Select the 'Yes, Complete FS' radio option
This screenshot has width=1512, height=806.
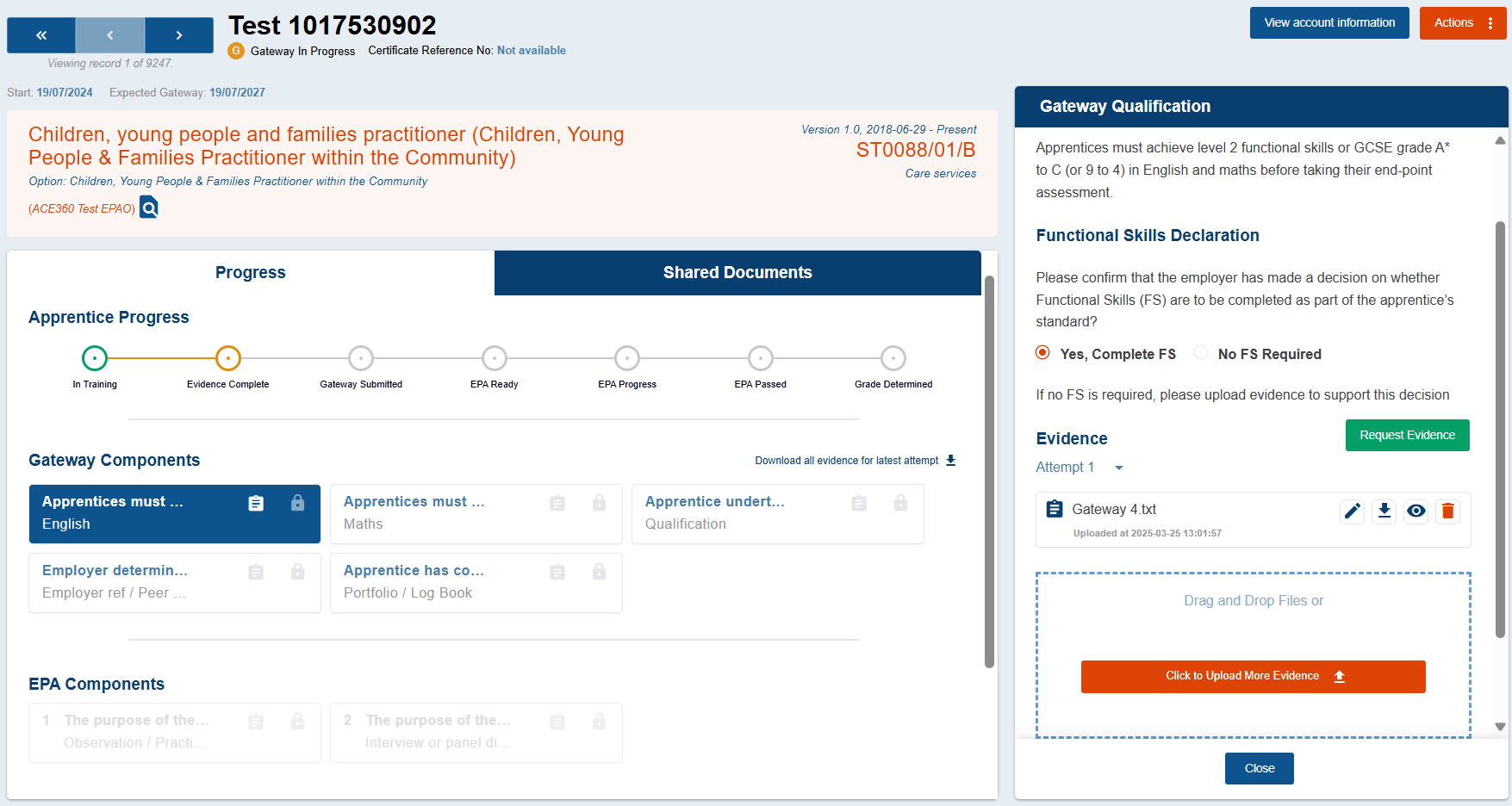coord(1043,353)
